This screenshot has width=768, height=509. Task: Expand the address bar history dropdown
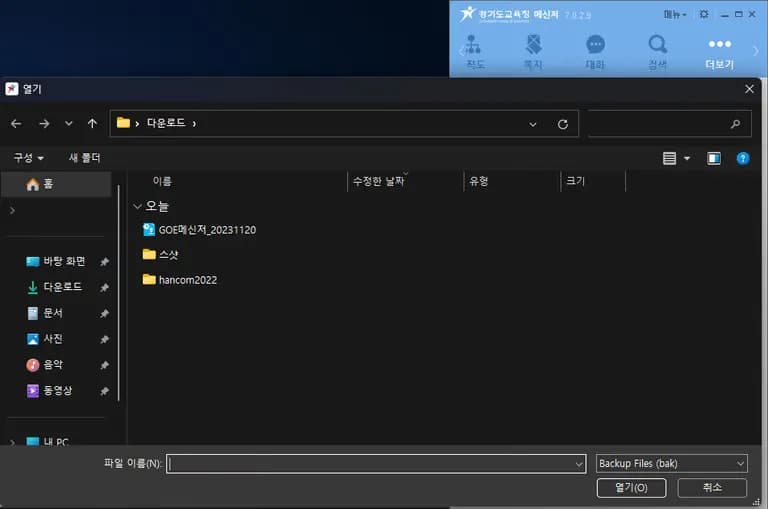533,124
